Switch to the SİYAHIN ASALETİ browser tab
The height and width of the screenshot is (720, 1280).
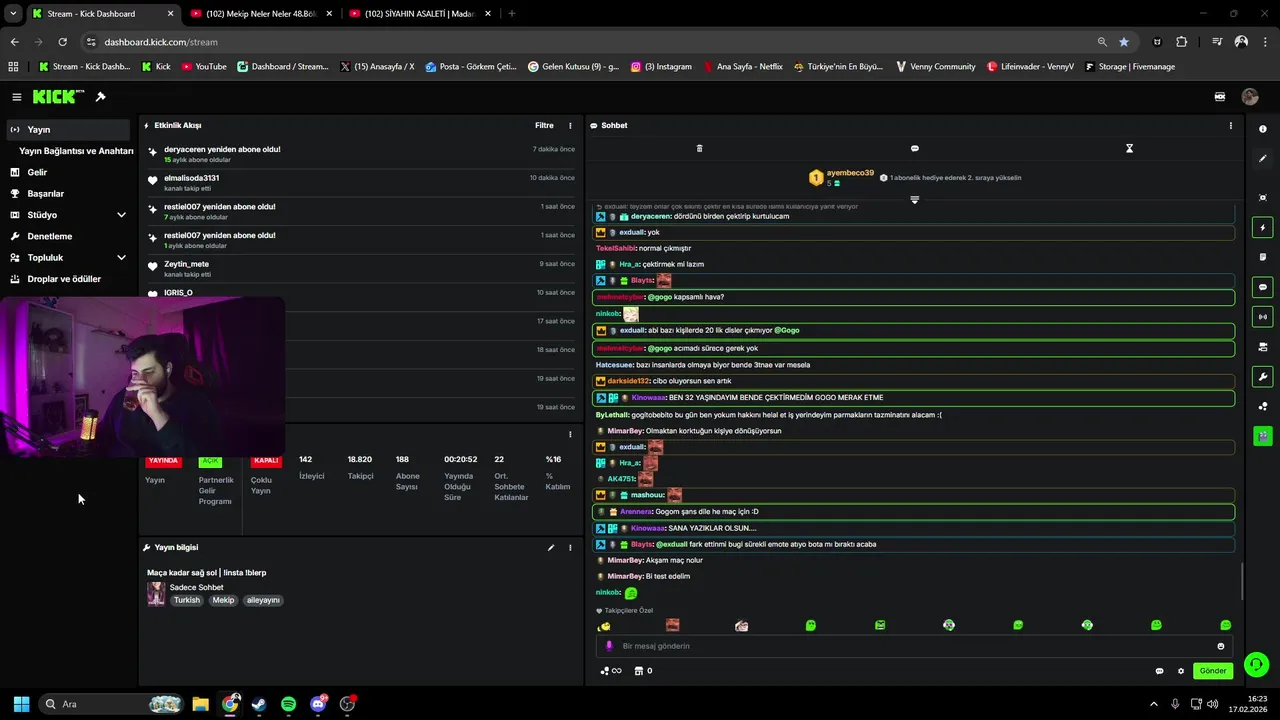[418, 14]
